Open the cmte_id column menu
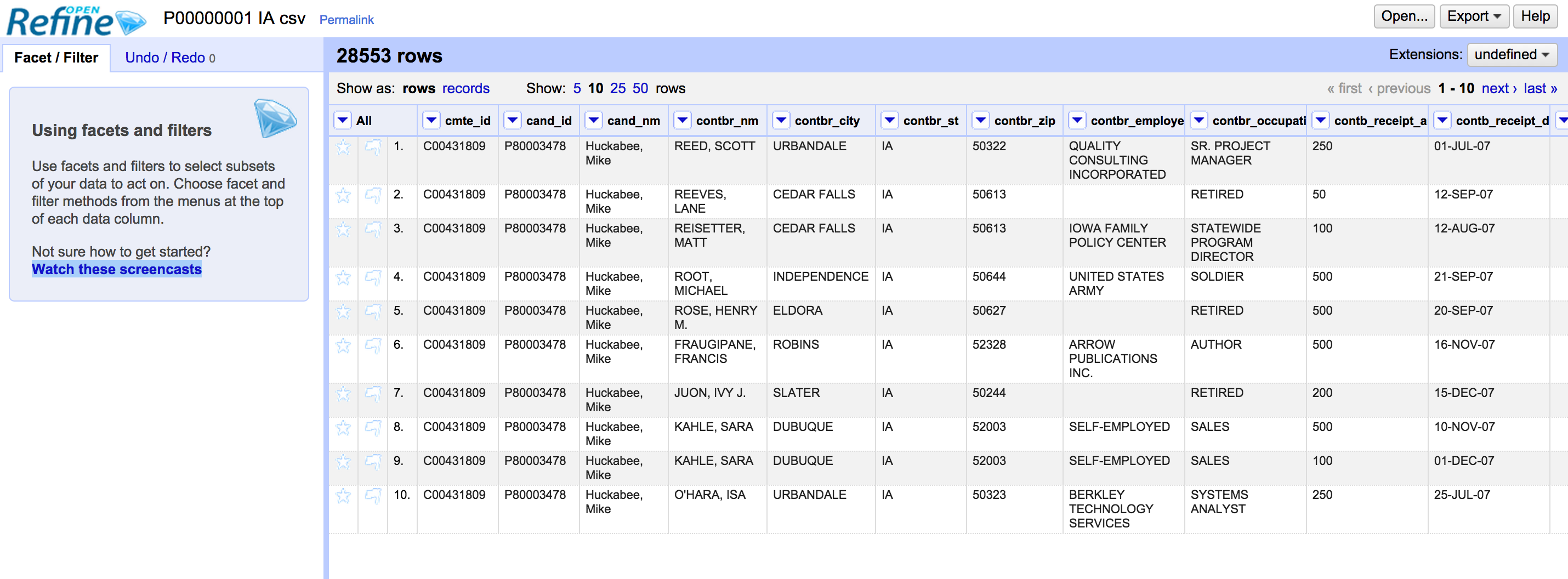This screenshot has width=1568, height=579. pyautogui.click(x=431, y=121)
